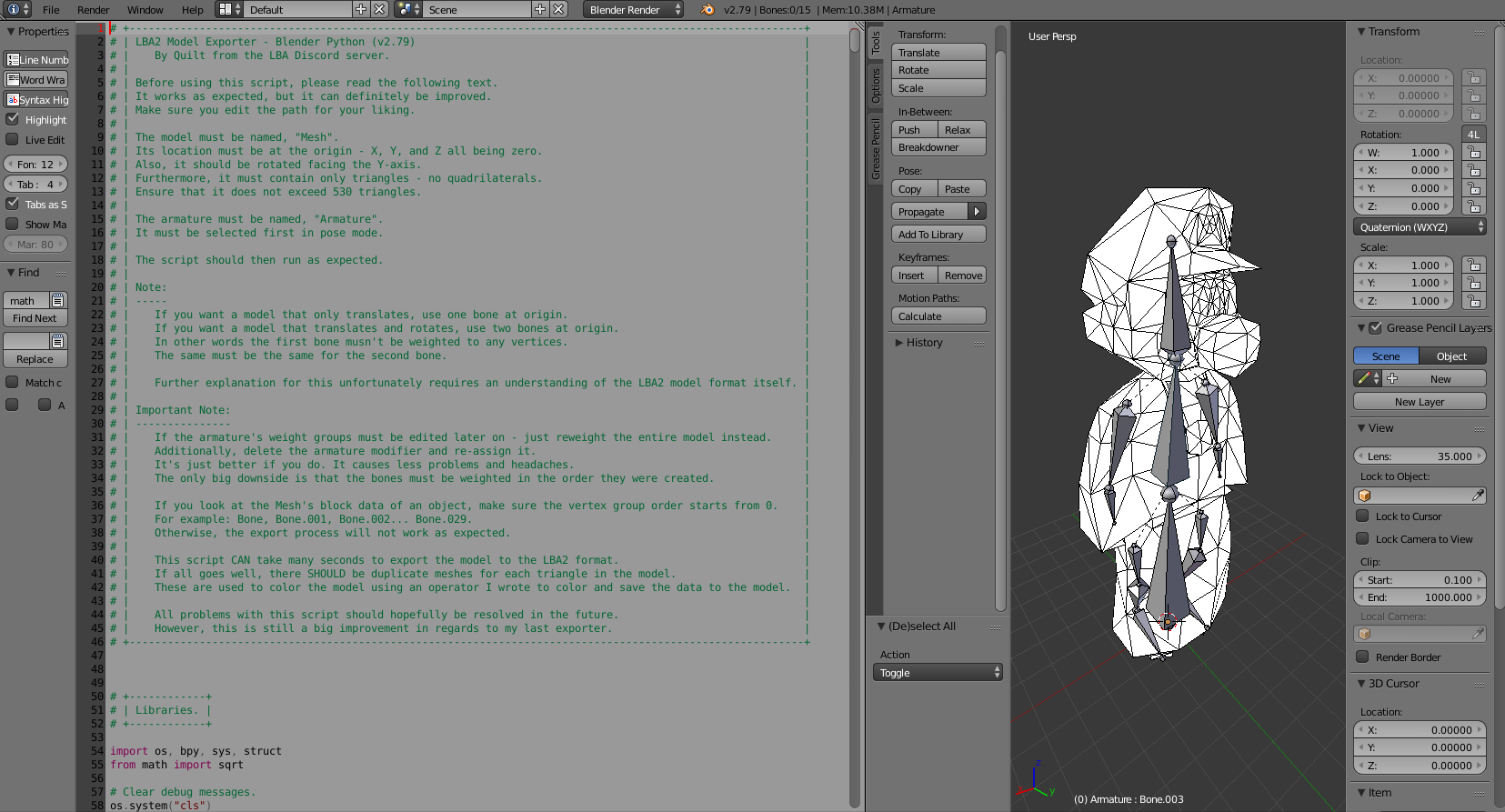
Task: Collapse the View panel
Action: 1361,428
